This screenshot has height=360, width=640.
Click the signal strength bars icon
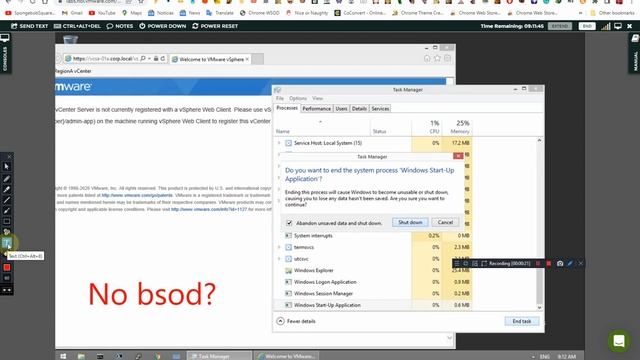pos(606,26)
